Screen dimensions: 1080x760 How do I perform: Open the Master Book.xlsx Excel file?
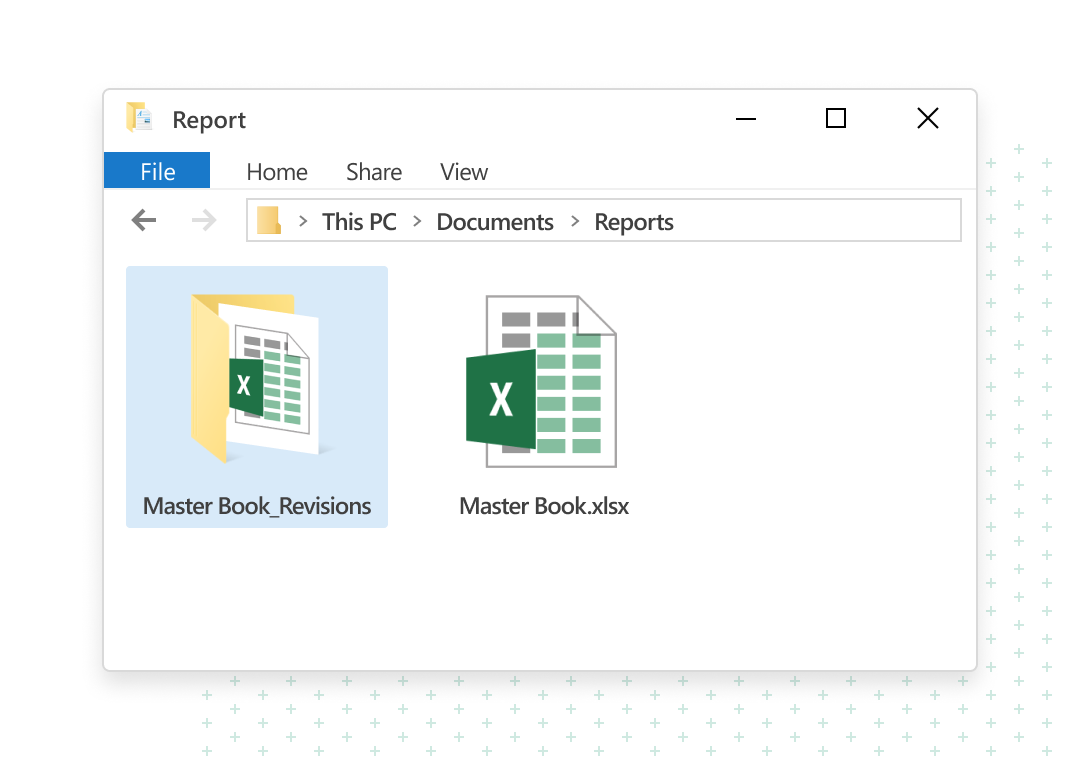click(543, 380)
